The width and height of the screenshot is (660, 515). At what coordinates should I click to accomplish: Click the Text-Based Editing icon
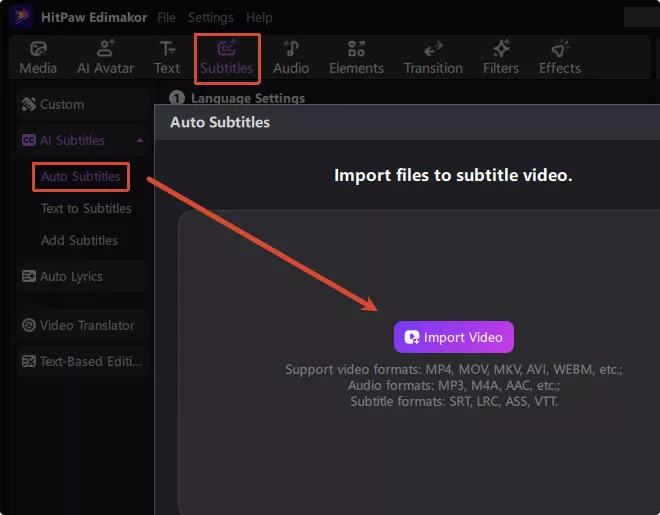point(29,361)
